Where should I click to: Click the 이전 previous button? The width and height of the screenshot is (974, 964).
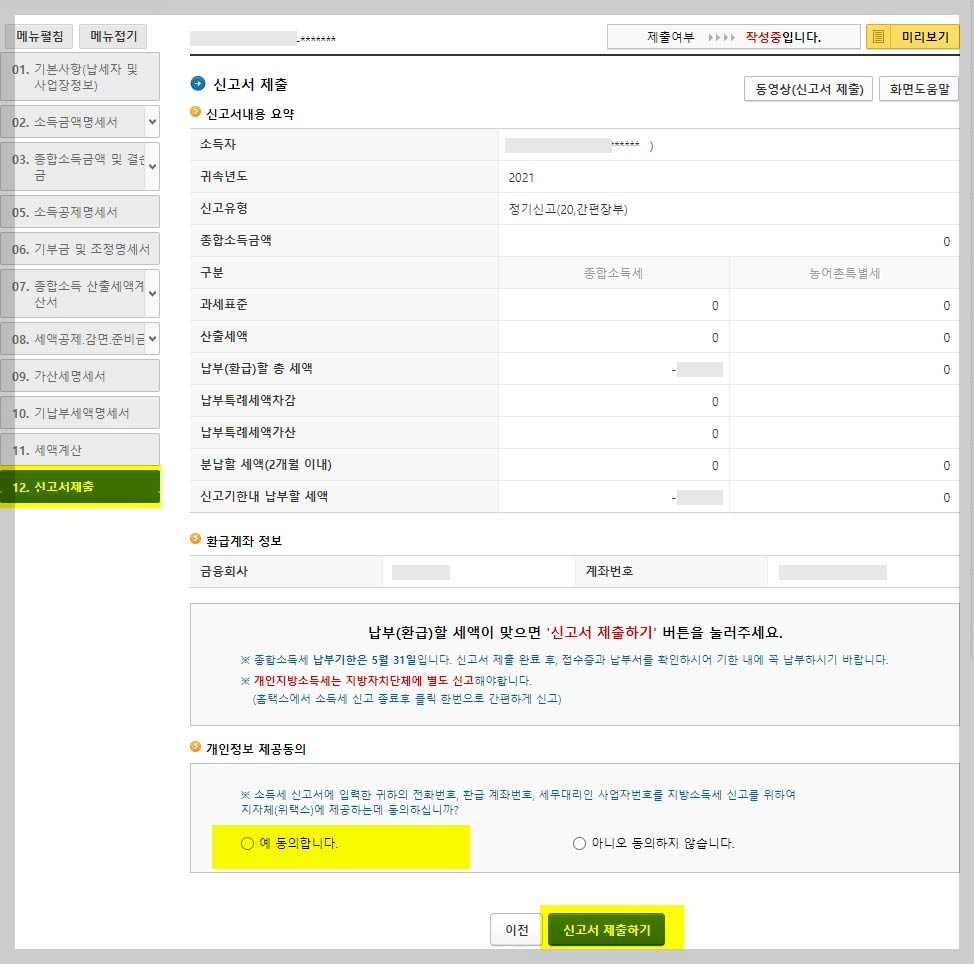coord(515,928)
